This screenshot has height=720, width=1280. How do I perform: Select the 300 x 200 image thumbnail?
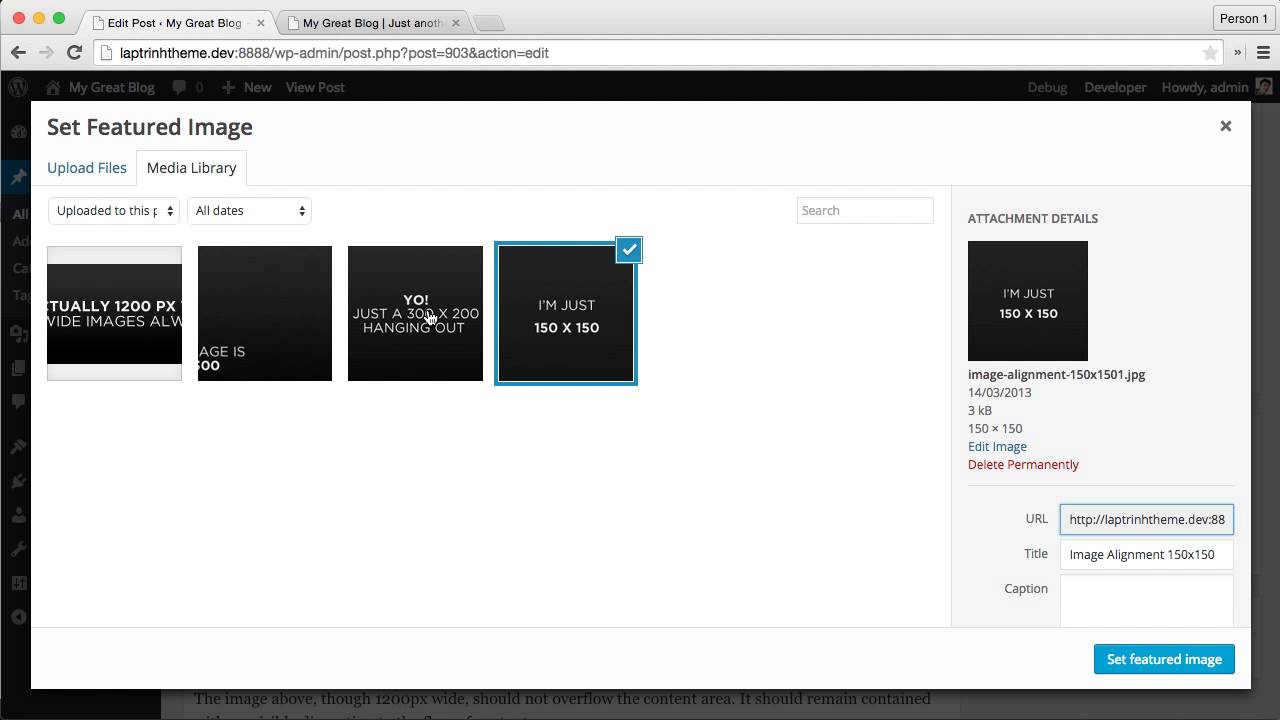[415, 313]
